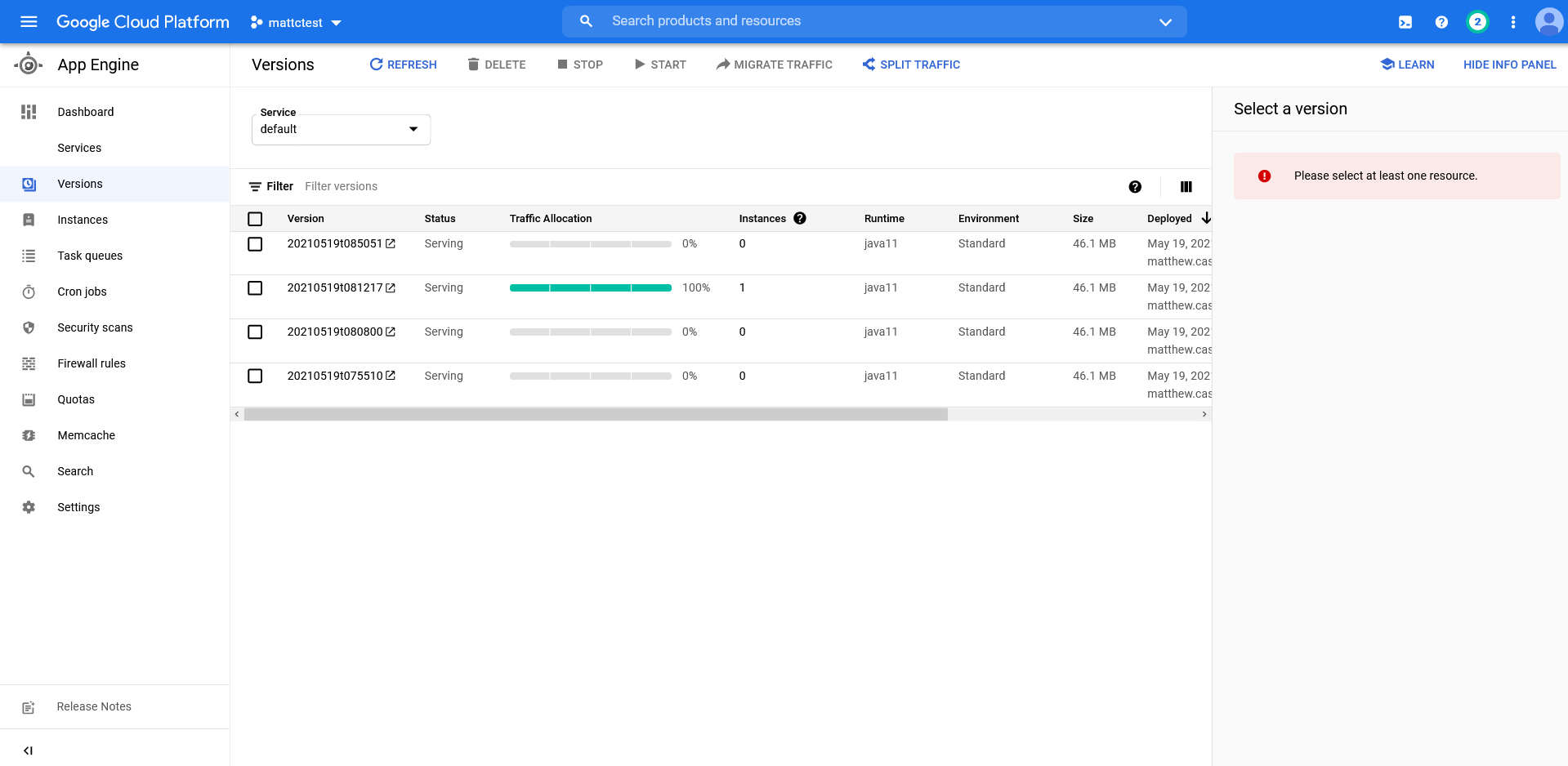Click the notifications badge icon
Viewport: 1568px width, 766px height.
pyautogui.click(x=1476, y=22)
